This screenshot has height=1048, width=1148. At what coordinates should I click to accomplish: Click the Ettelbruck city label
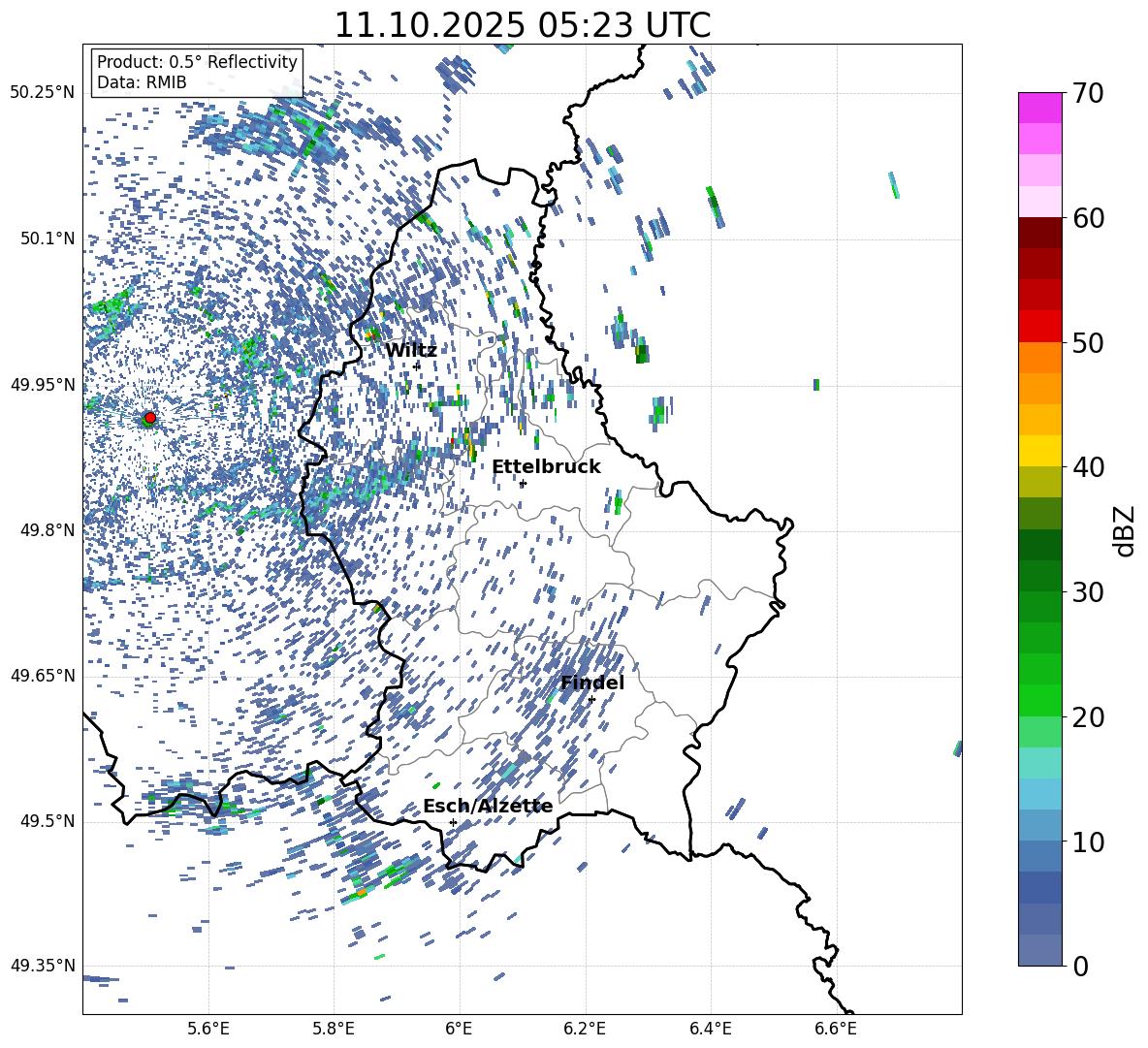pyautogui.click(x=546, y=467)
